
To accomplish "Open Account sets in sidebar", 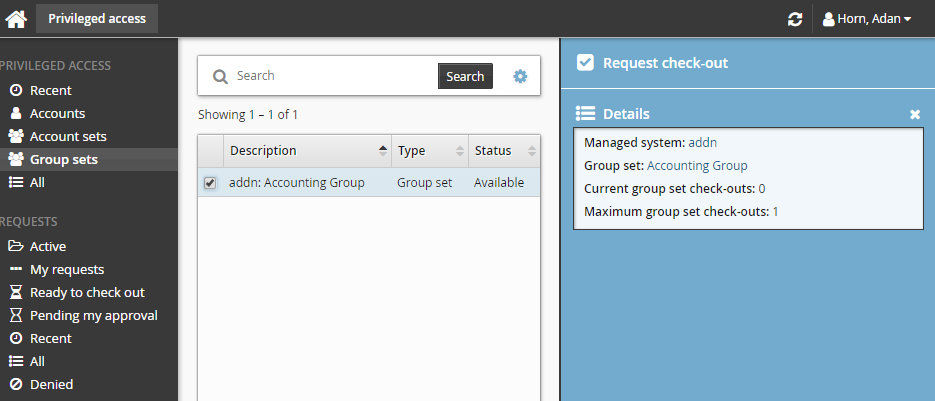I will [68, 136].
